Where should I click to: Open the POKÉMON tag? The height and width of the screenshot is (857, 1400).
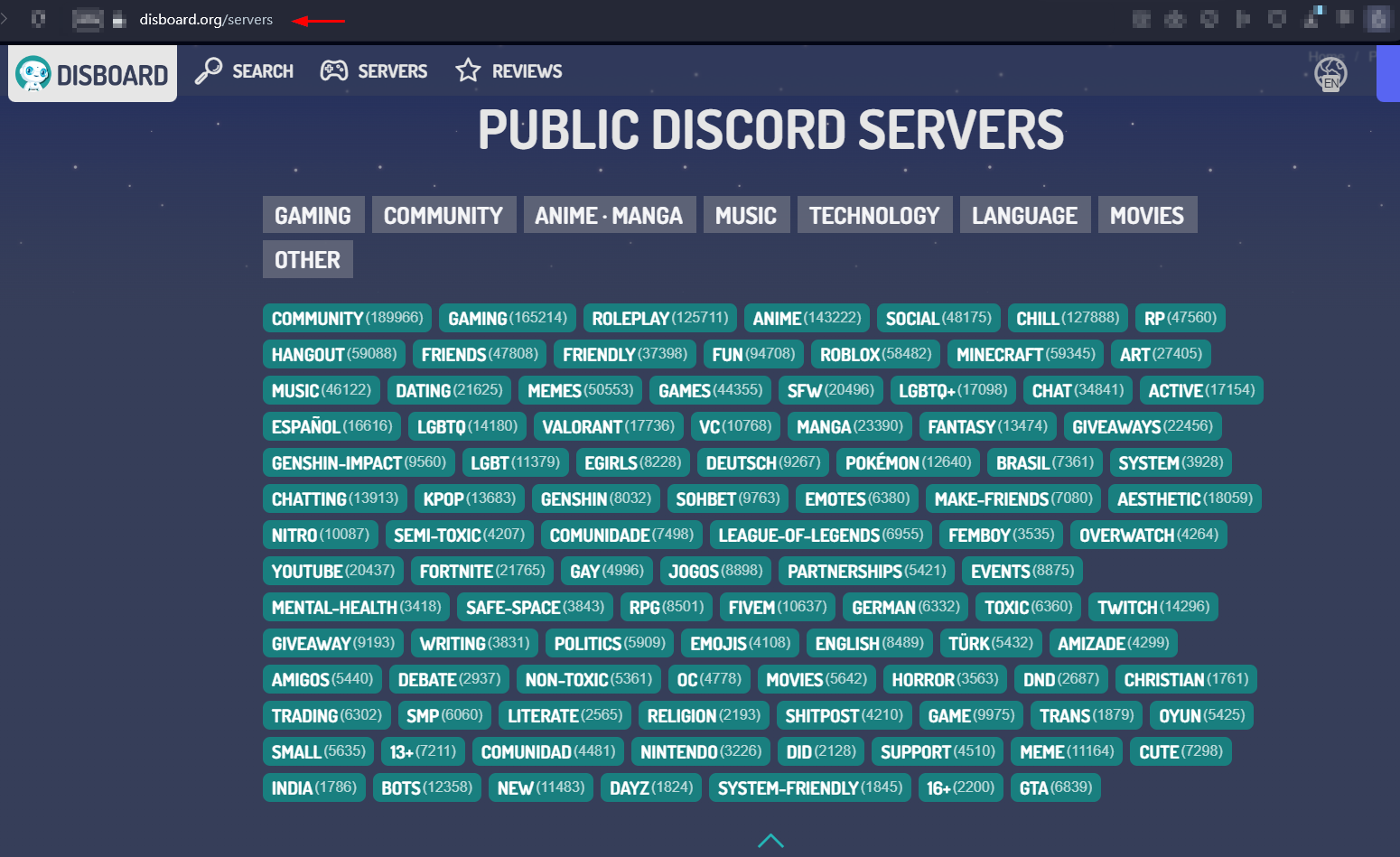pos(909,462)
